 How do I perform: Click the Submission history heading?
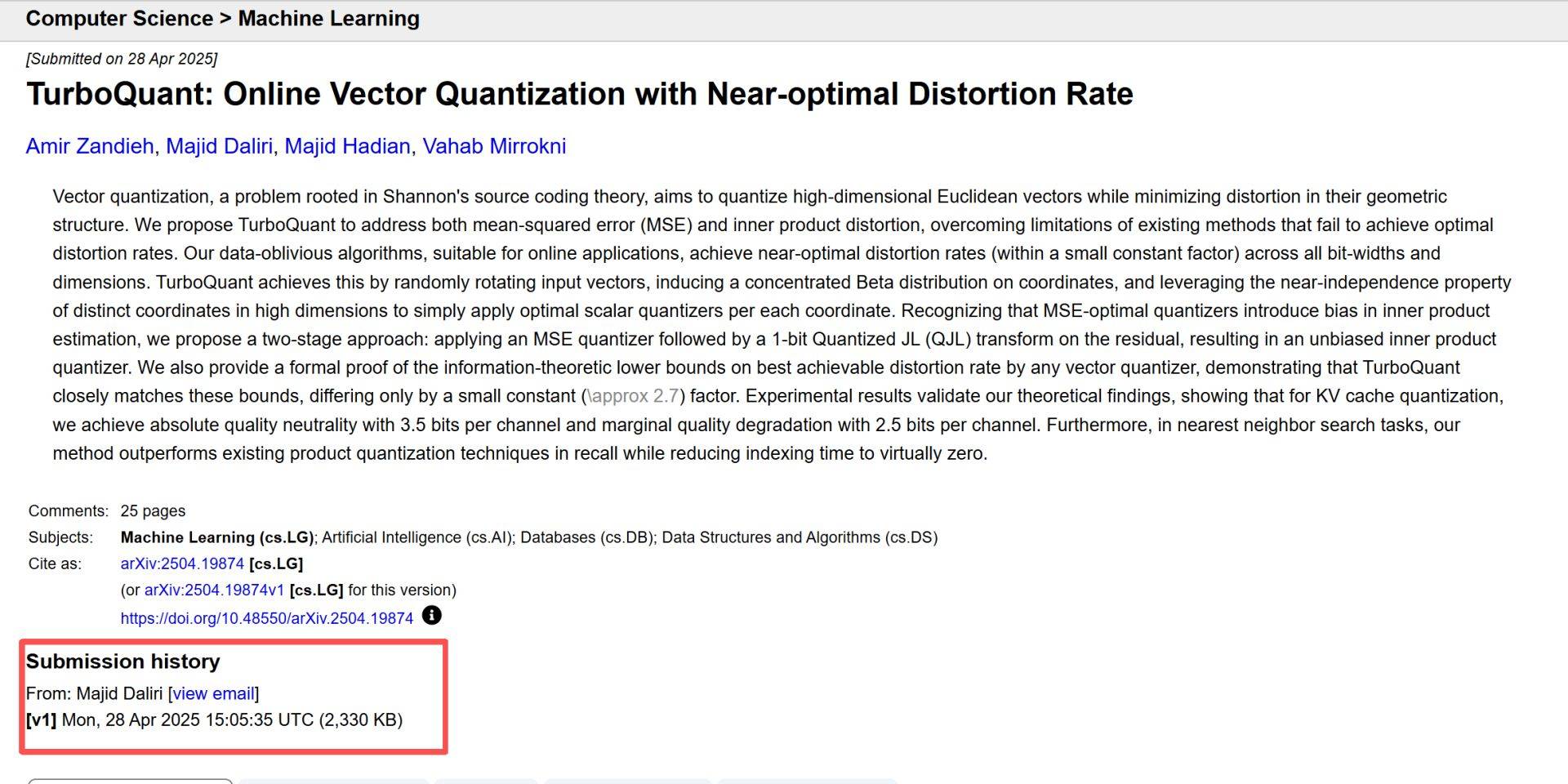[123, 661]
